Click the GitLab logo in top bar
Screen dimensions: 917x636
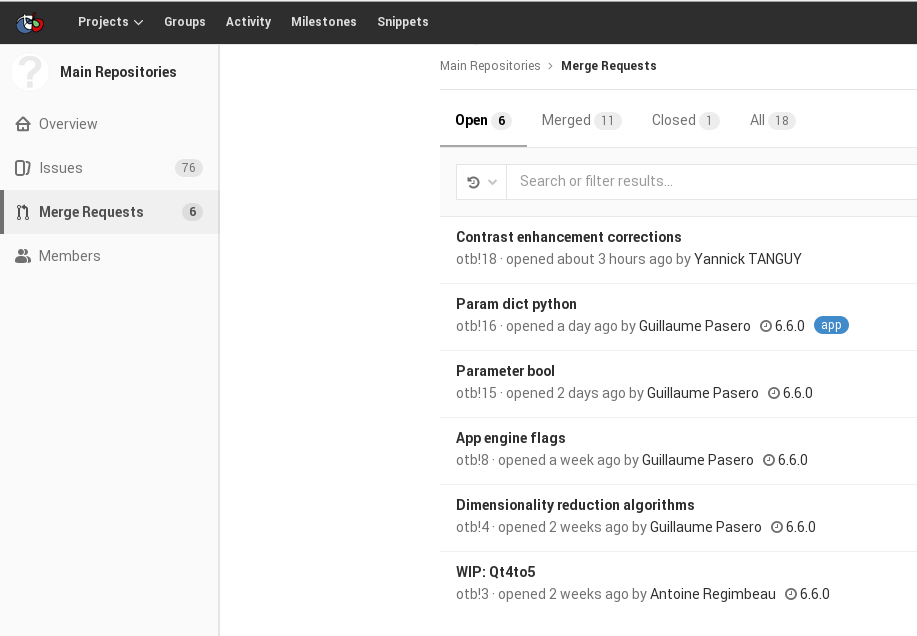pos(30,21)
